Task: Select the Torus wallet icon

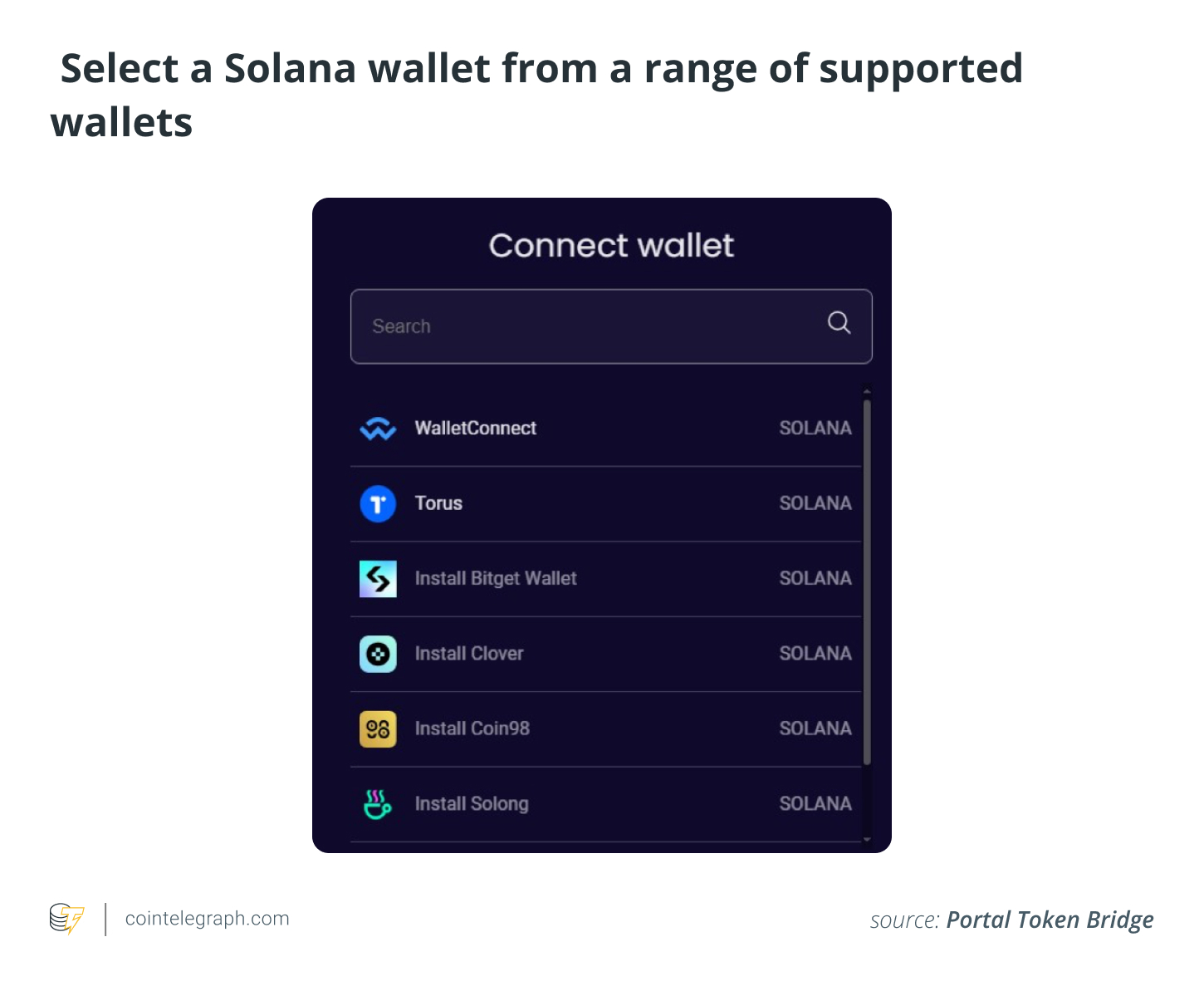Action: tap(378, 503)
